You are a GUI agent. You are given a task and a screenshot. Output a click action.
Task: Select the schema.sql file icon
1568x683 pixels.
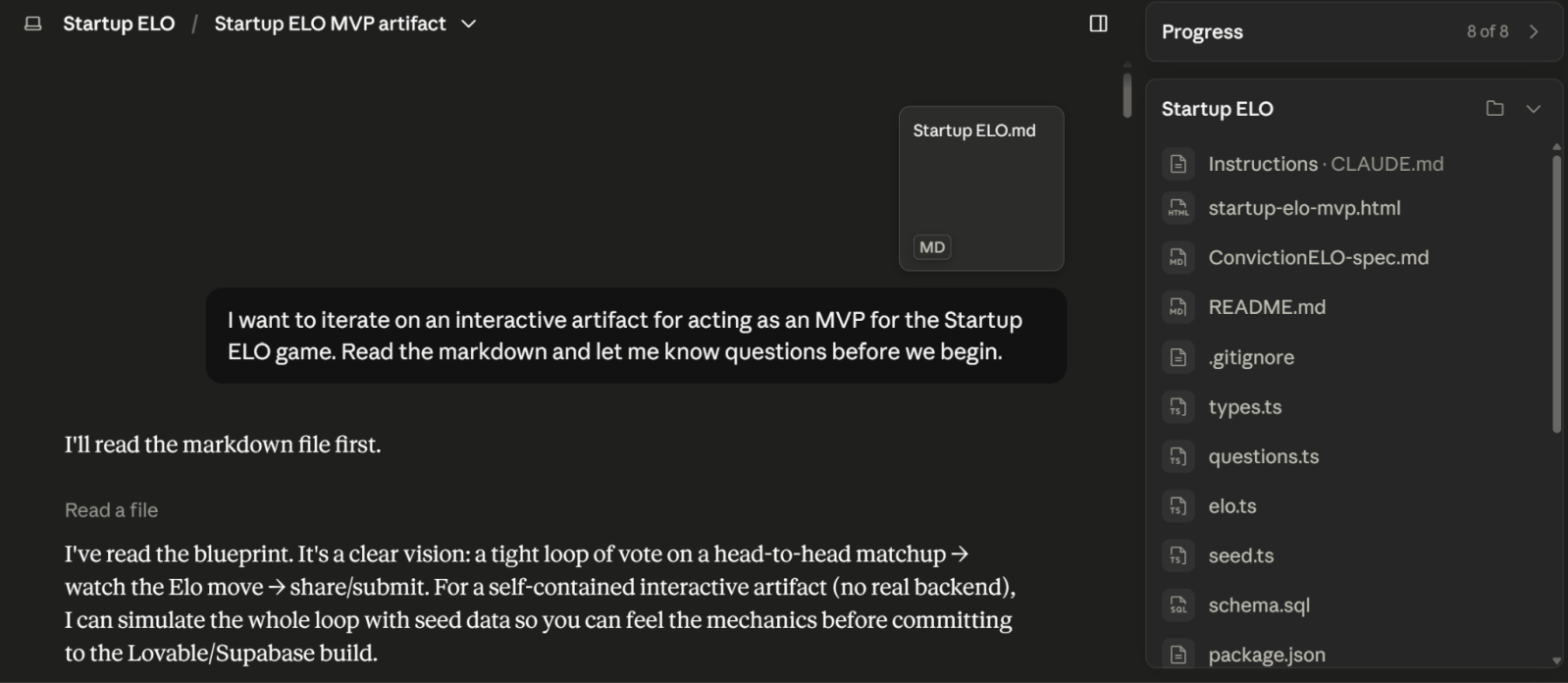pos(1178,605)
